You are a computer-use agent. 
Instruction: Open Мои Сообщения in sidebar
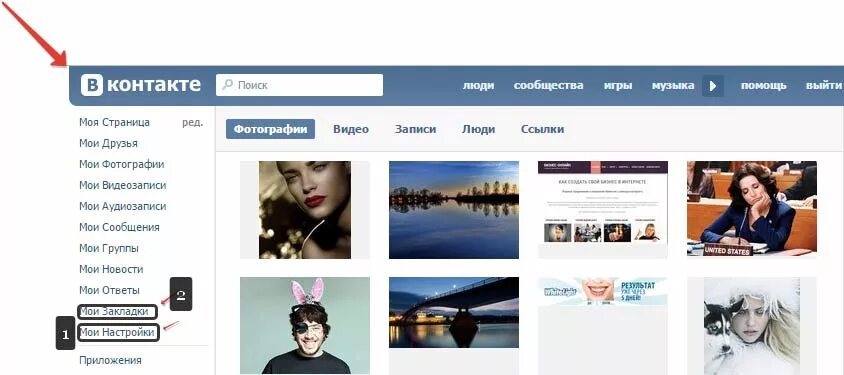point(119,227)
